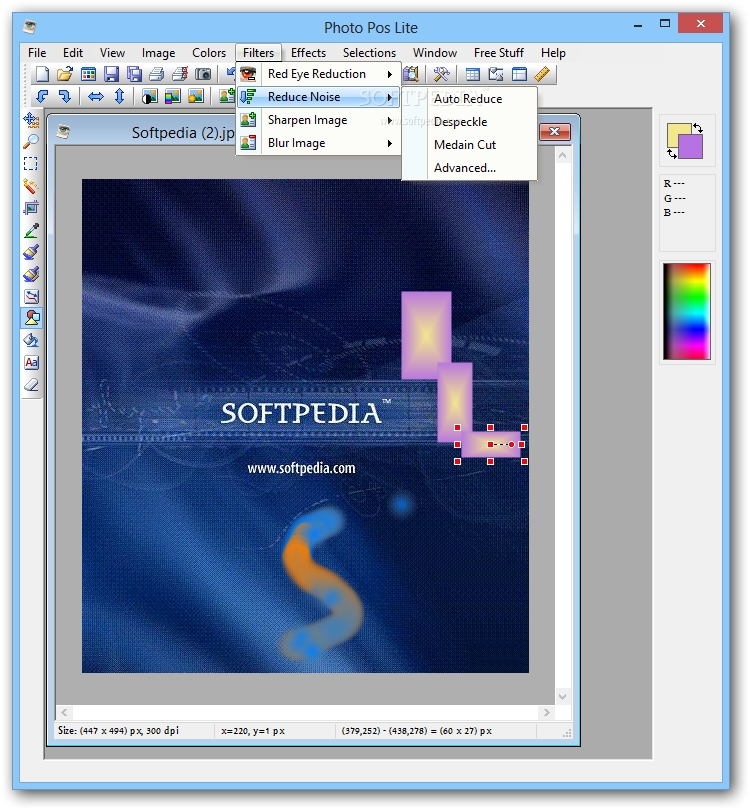Open the Colors menu

(x=209, y=53)
